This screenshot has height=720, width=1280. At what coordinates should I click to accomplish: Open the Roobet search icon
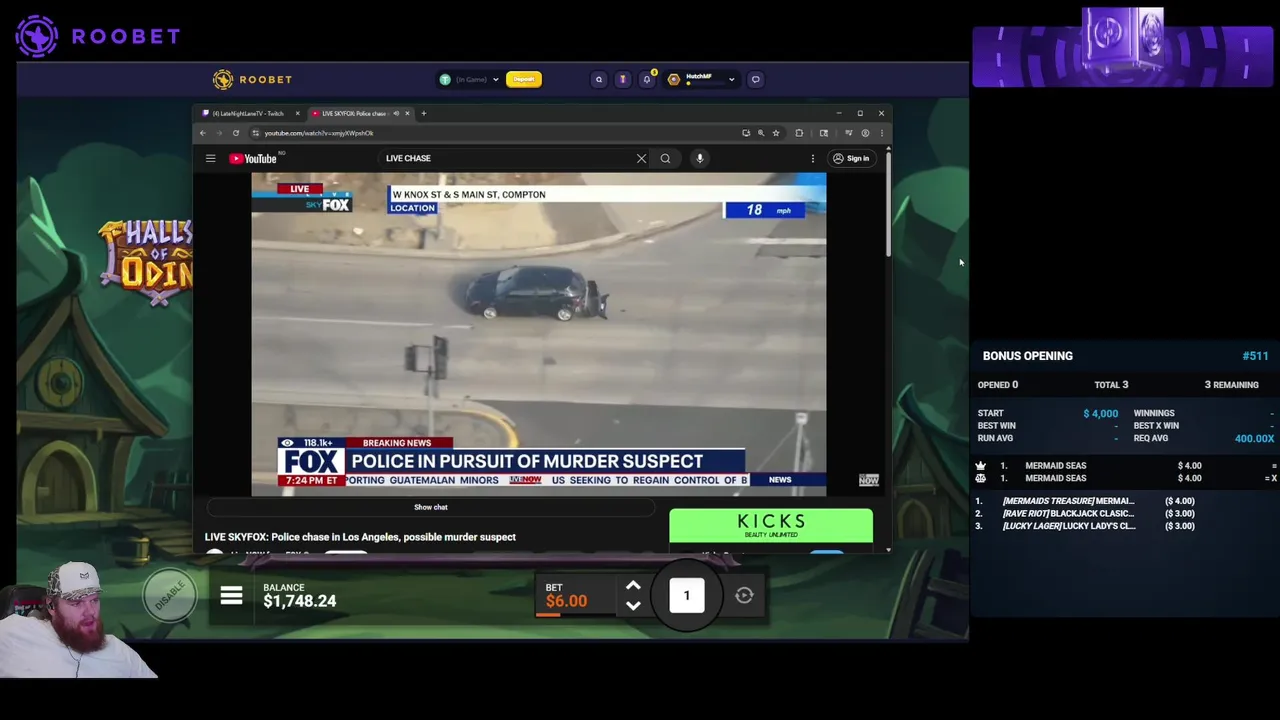(x=599, y=79)
